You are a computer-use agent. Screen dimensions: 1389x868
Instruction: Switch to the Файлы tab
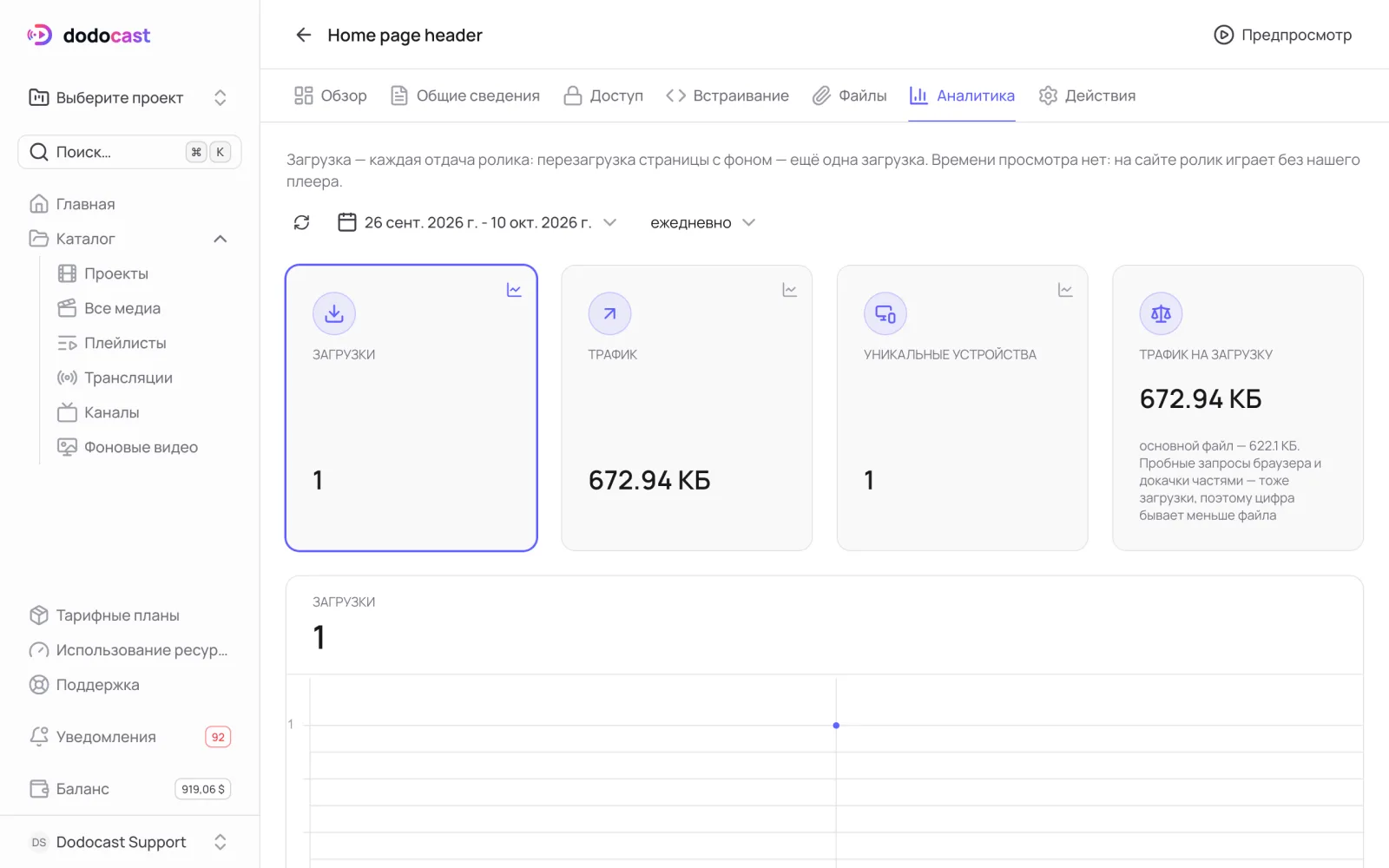(x=849, y=95)
